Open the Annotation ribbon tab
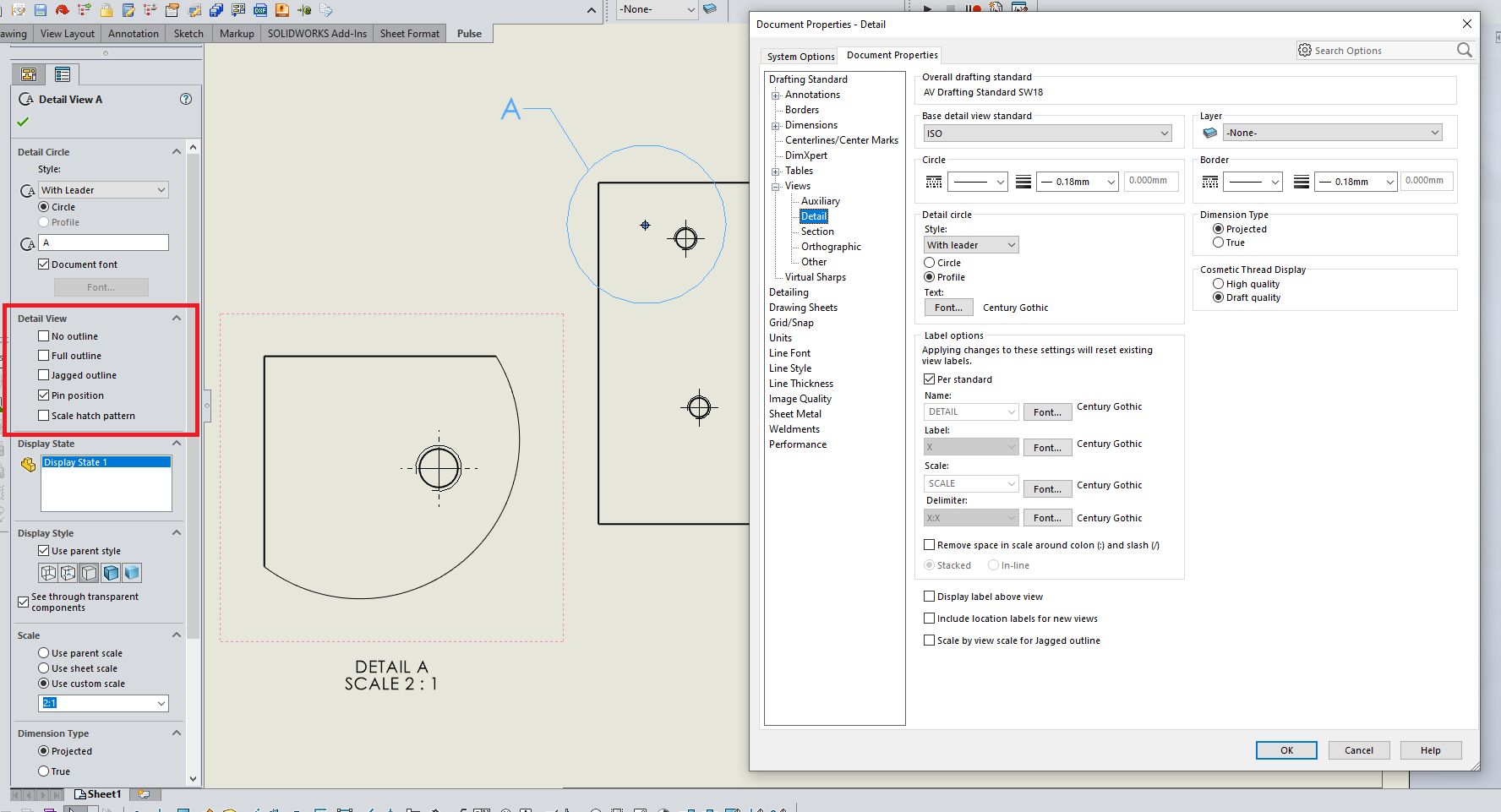 133,34
